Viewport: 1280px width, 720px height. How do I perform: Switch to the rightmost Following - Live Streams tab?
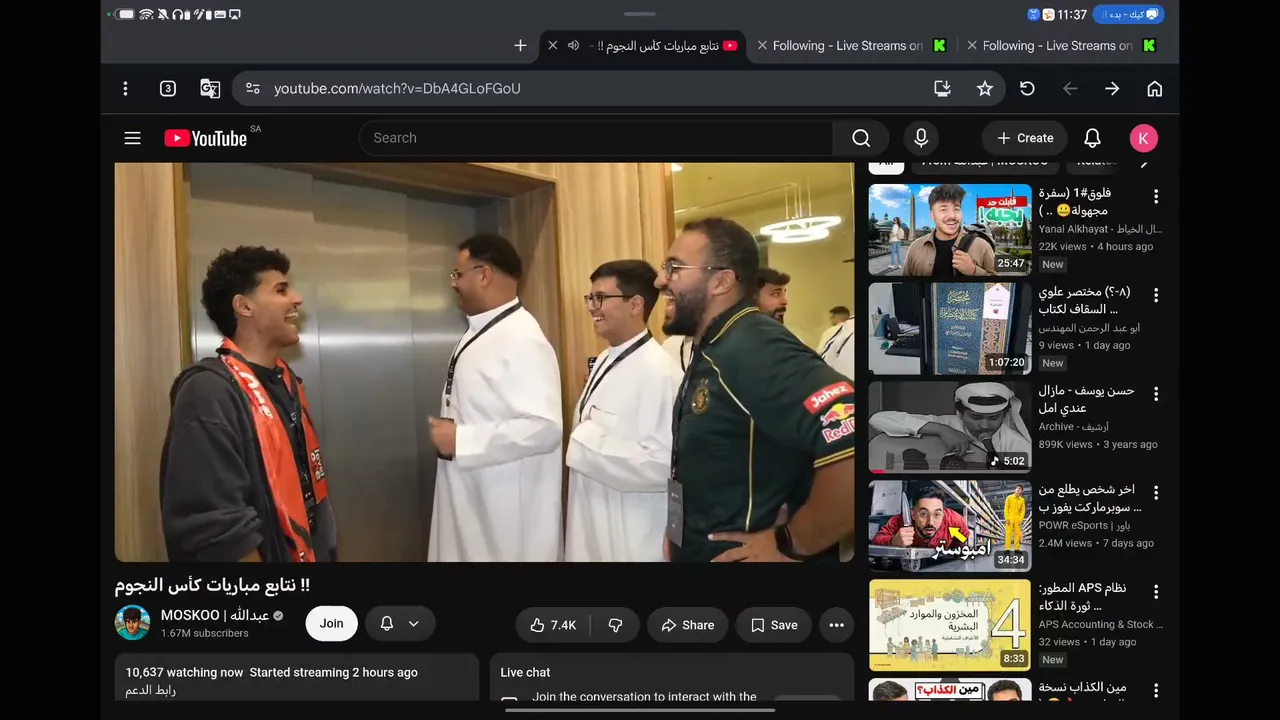click(x=1062, y=46)
